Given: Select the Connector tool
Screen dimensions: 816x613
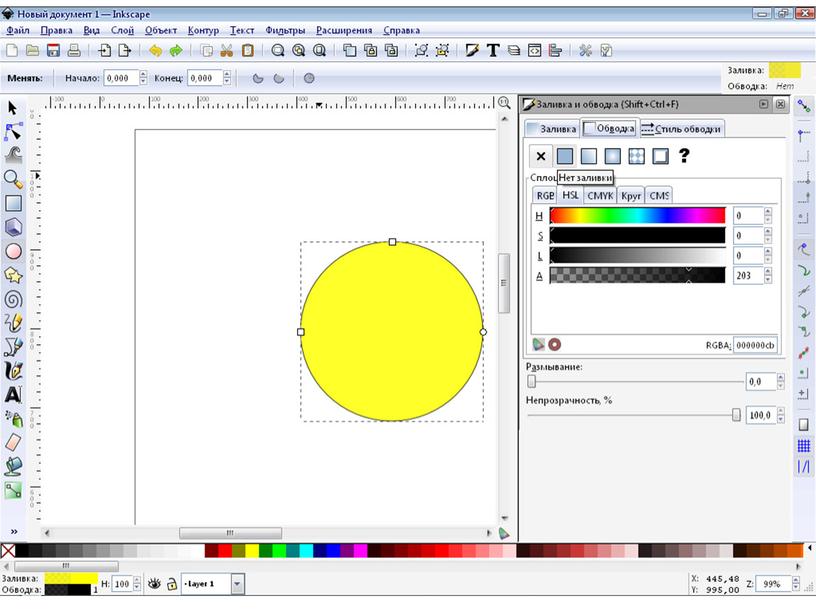Looking at the screenshot, I should [13, 490].
